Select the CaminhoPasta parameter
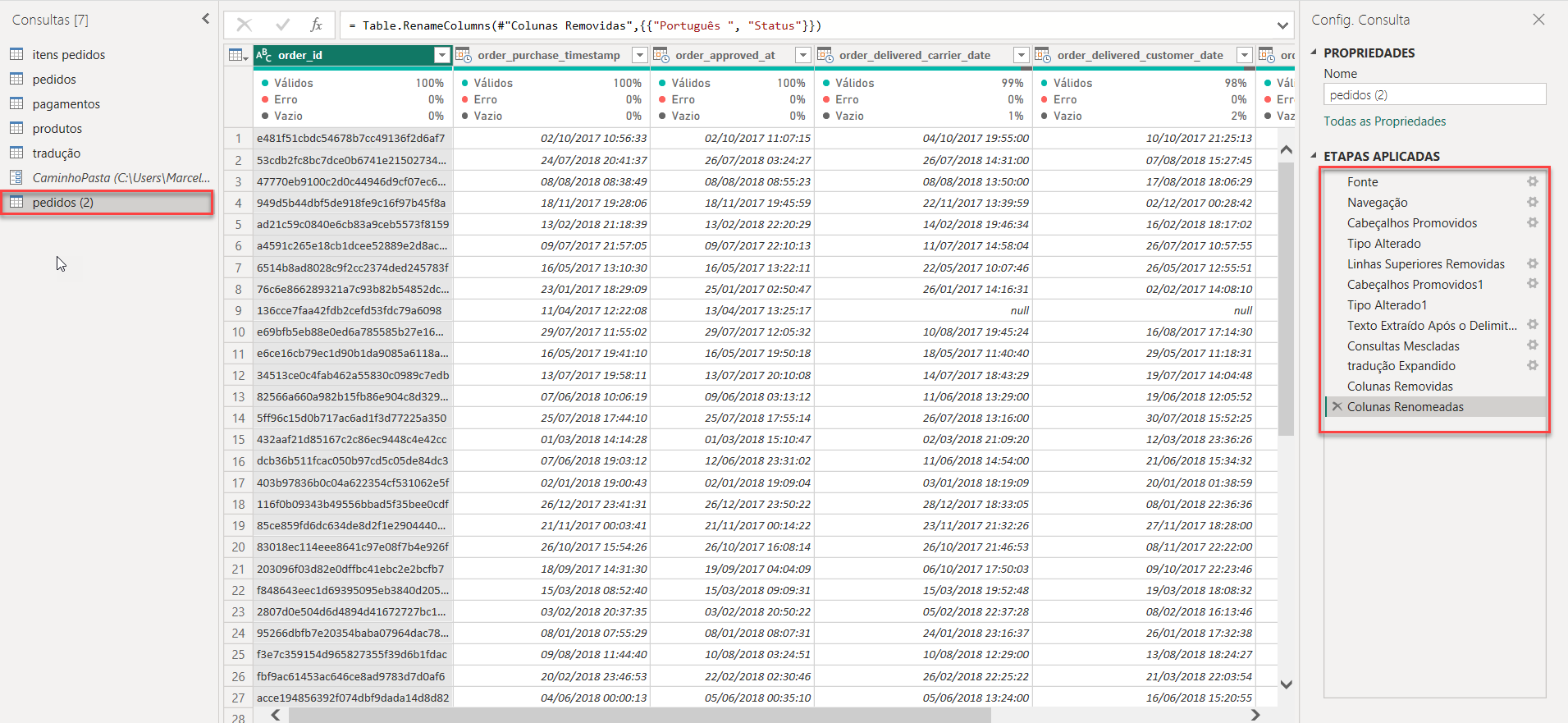The image size is (1568, 723). 121,178
